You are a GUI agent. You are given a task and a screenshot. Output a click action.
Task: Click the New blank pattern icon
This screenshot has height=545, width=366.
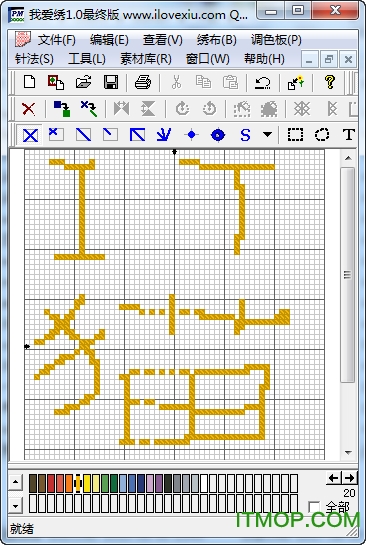pos(30,82)
